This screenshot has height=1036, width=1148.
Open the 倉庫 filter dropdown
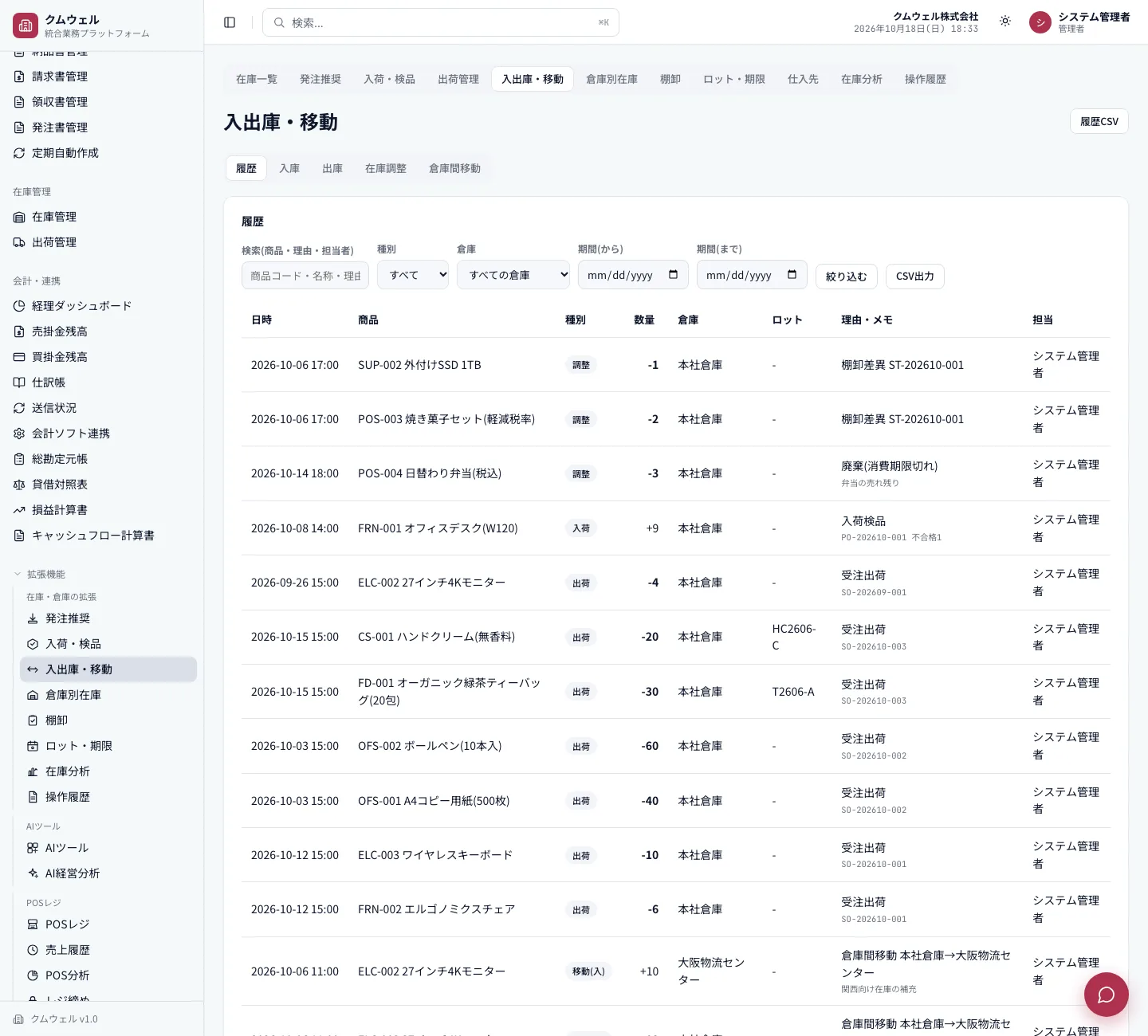pos(513,275)
